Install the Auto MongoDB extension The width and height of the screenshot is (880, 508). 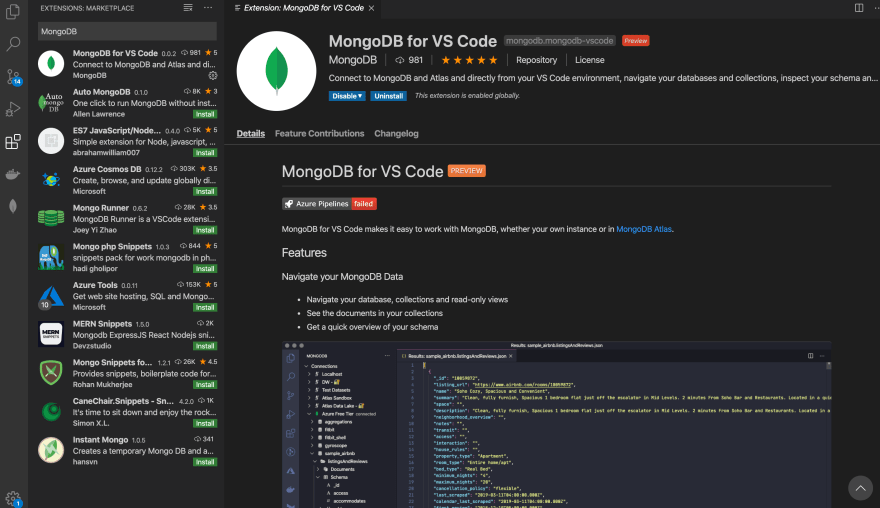tap(205, 114)
